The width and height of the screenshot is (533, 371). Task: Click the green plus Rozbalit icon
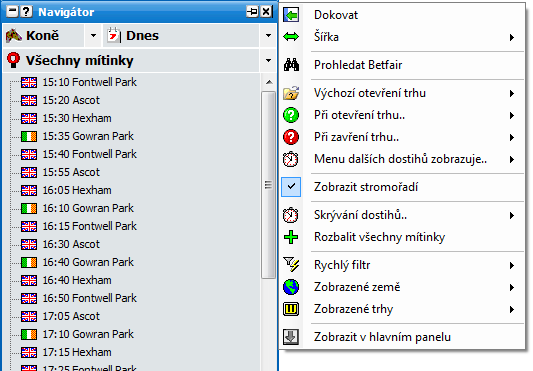click(x=291, y=237)
